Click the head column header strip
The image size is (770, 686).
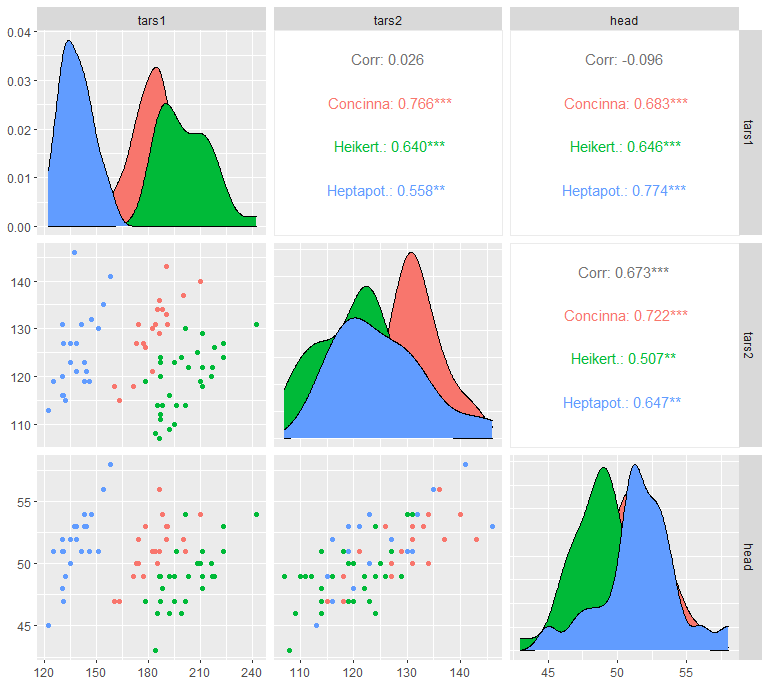point(624,20)
